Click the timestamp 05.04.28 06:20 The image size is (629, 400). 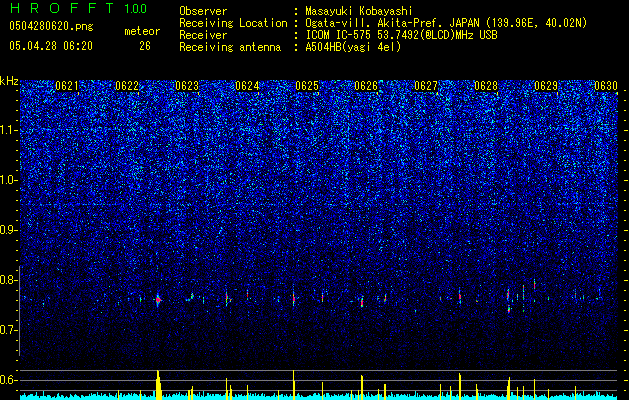51,46
